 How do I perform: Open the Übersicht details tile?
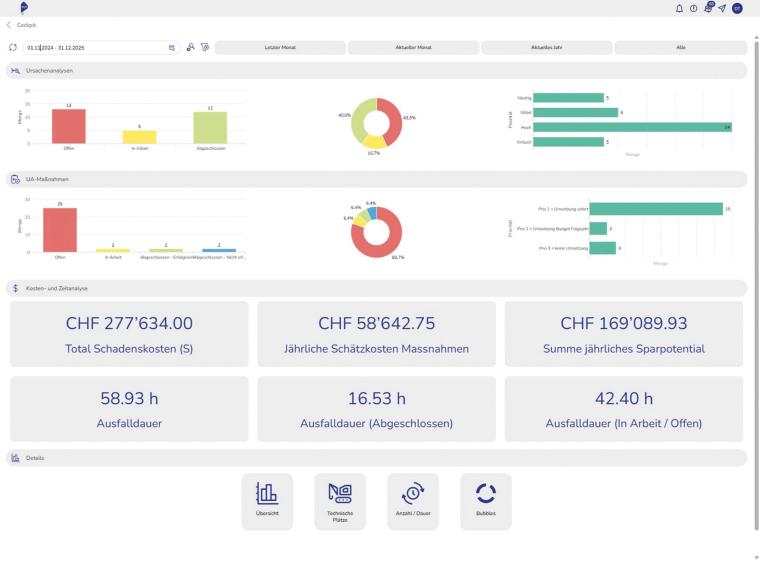point(267,501)
